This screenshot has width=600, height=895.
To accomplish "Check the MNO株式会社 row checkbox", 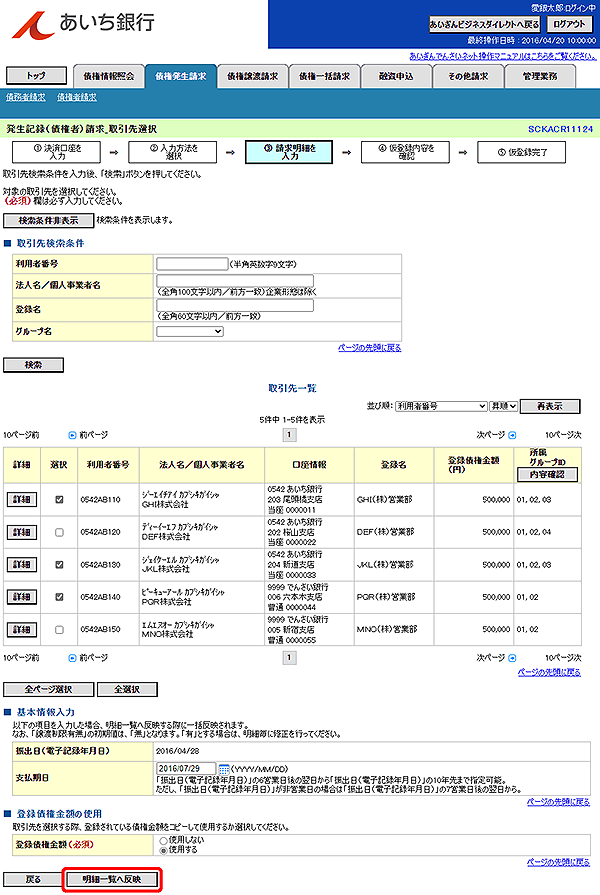I will pos(59,630).
